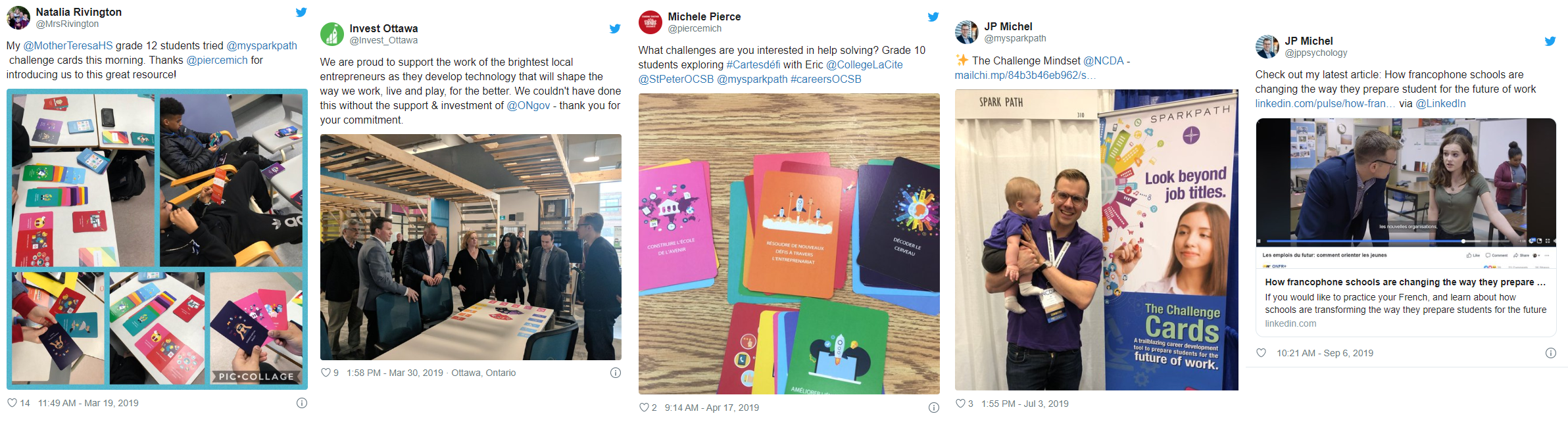1568x422 pixels.
Task: Click Twitter bird icon on Invest Ottawa tweet
Action: (x=615, y=29)
